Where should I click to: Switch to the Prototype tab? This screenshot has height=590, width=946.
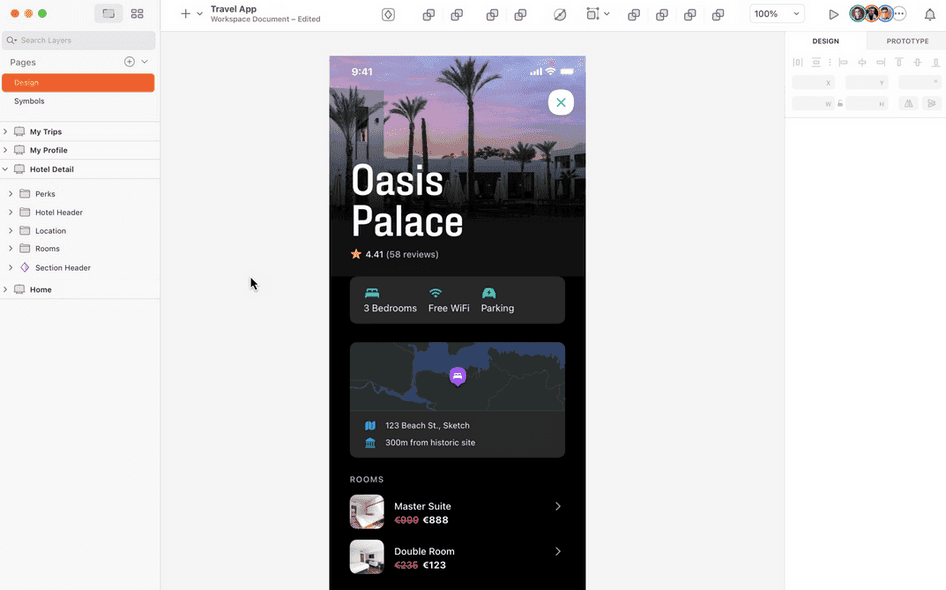[906, 41]
